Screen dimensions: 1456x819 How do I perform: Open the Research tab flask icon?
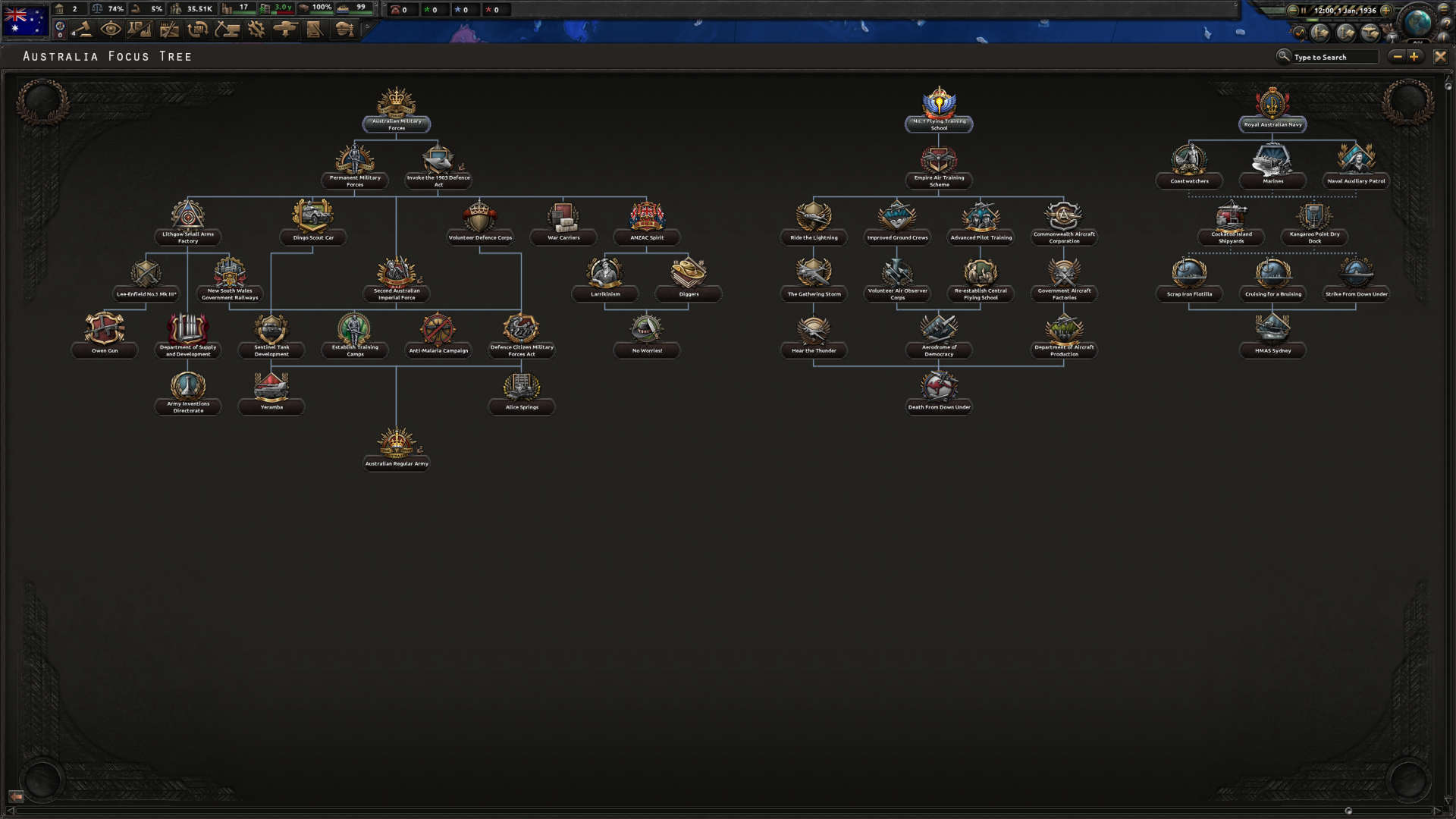[140, 30]
